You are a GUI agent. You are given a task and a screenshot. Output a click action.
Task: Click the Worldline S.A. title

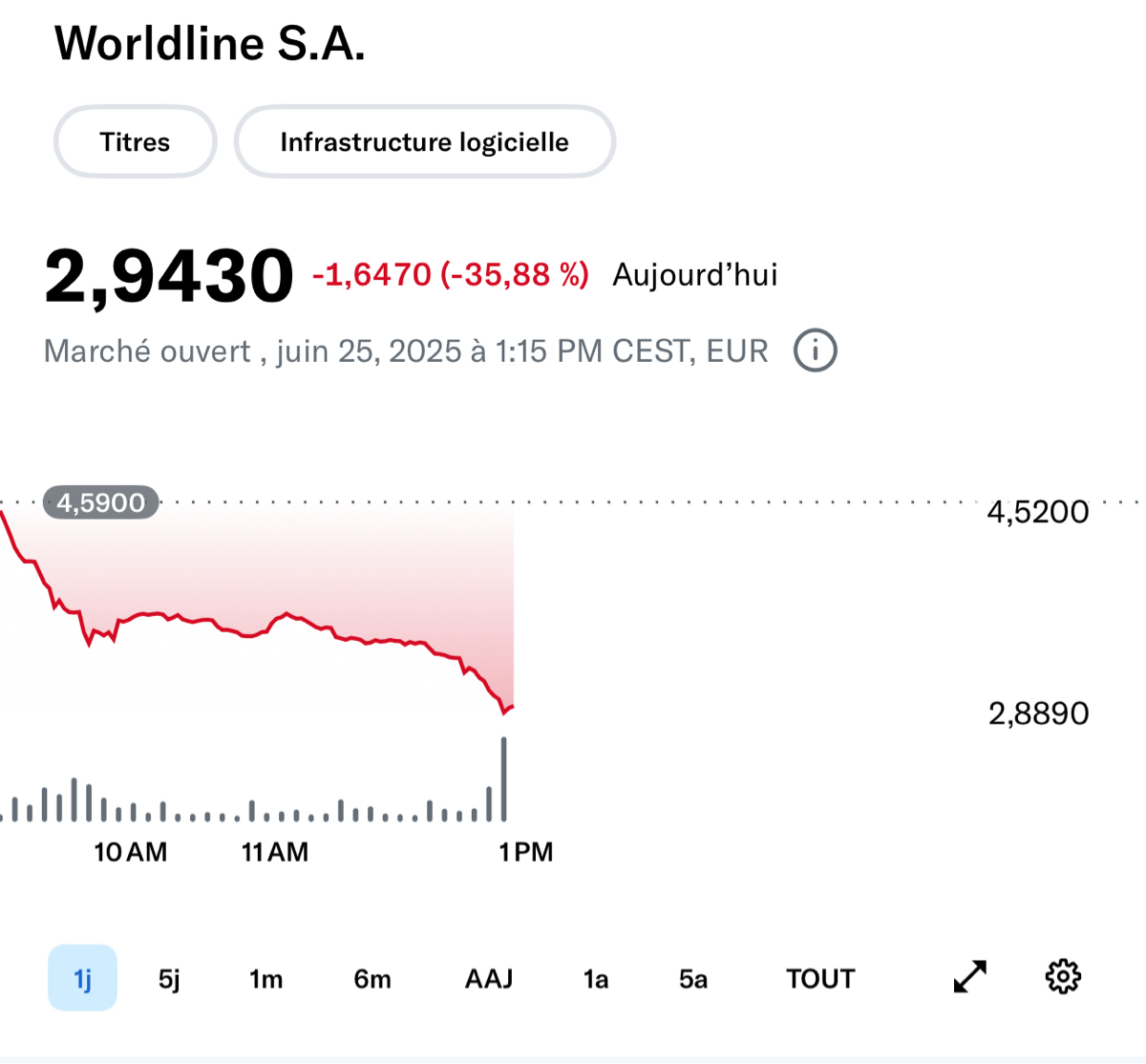[x=210, y=44]
